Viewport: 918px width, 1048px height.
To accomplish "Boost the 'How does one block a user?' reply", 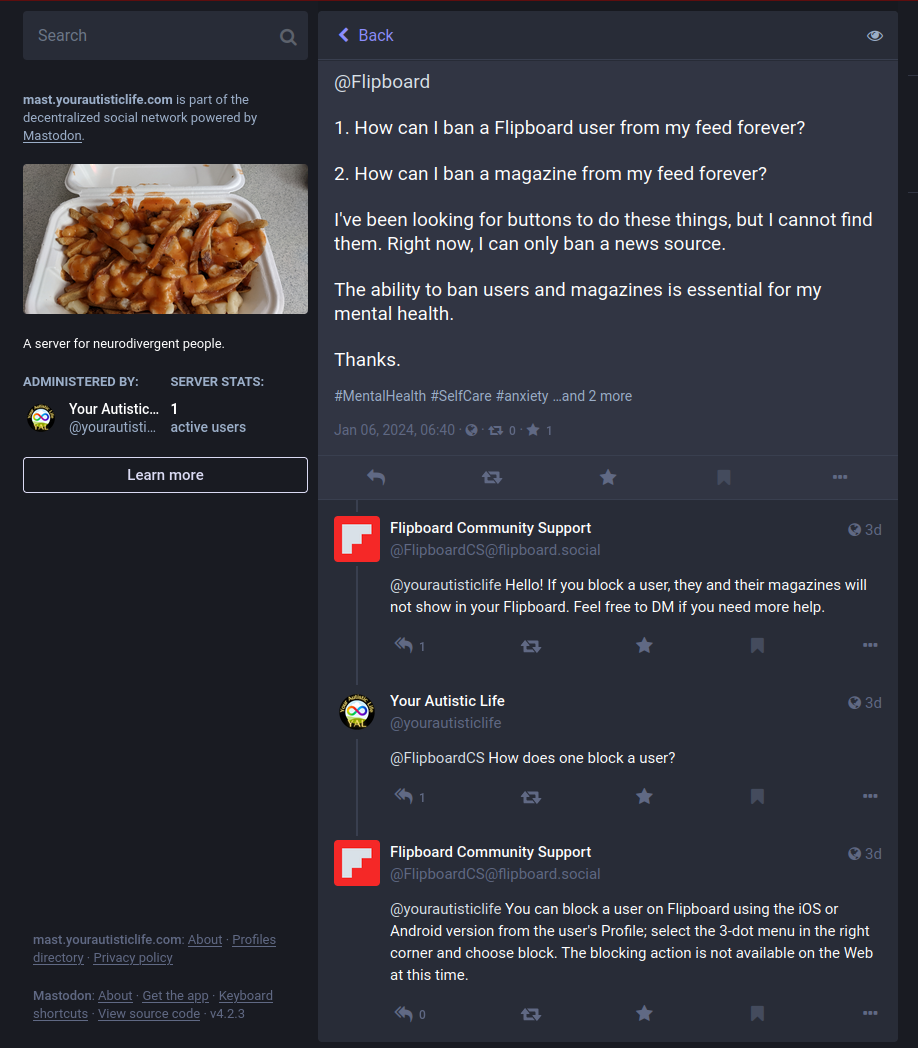I will tap(531, 797).
